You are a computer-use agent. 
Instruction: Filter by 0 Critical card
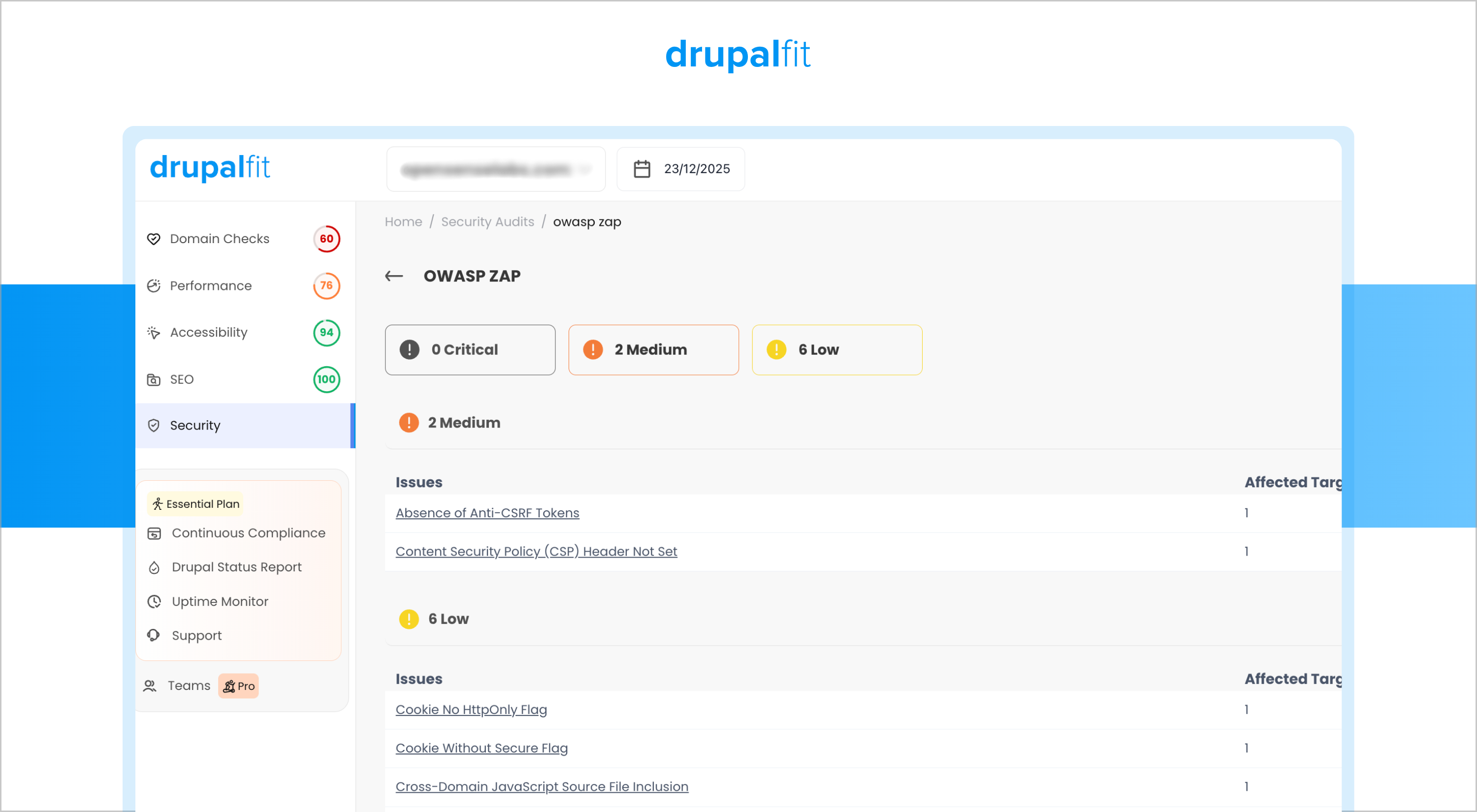click(x=470, y=350)
